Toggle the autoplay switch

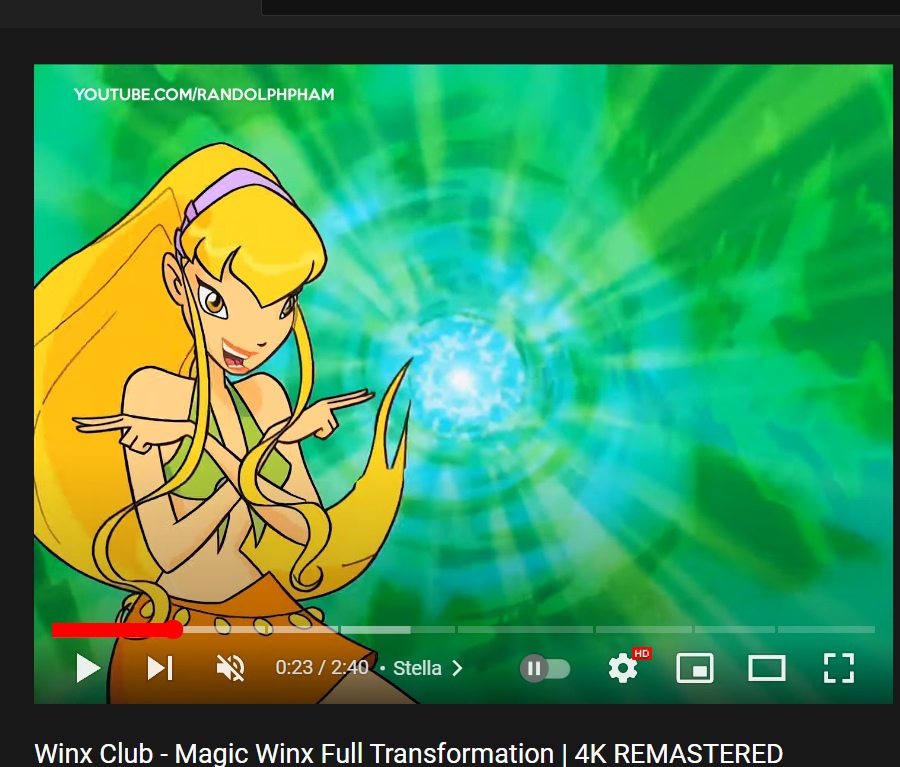pyautogui.click(x=545, y=669)
